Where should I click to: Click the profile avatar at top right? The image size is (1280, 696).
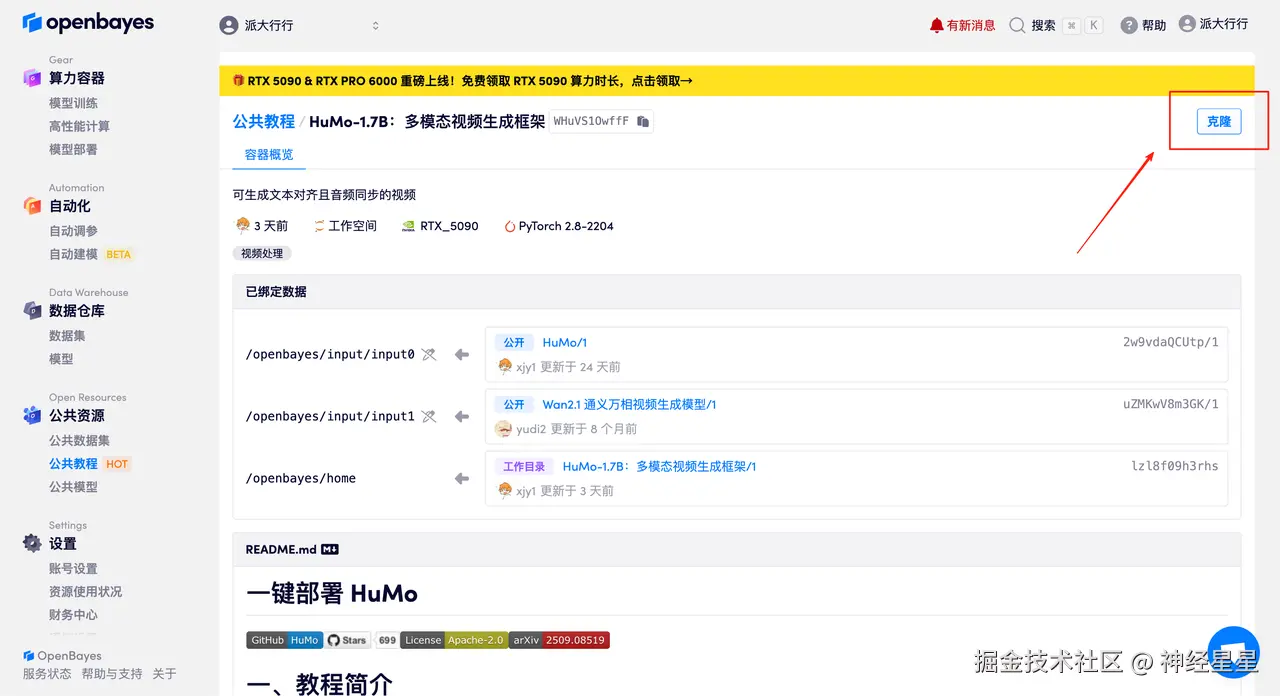pyautogui.click(x=1187, y=23)
